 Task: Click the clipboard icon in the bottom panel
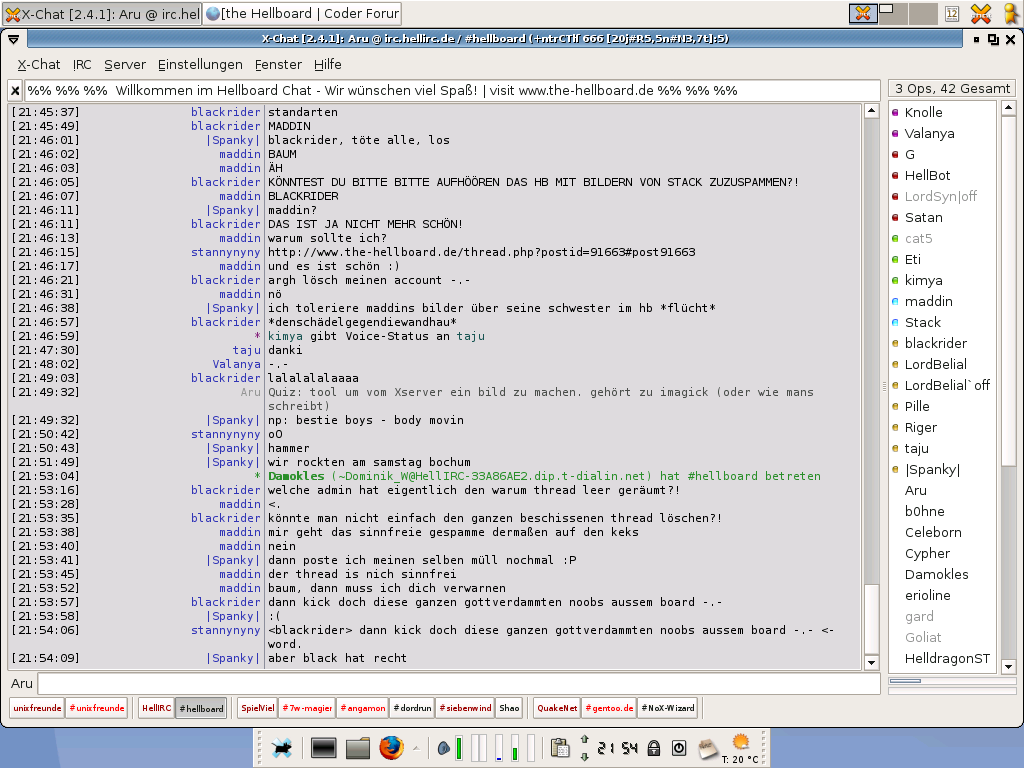click(x=560, y=747)
